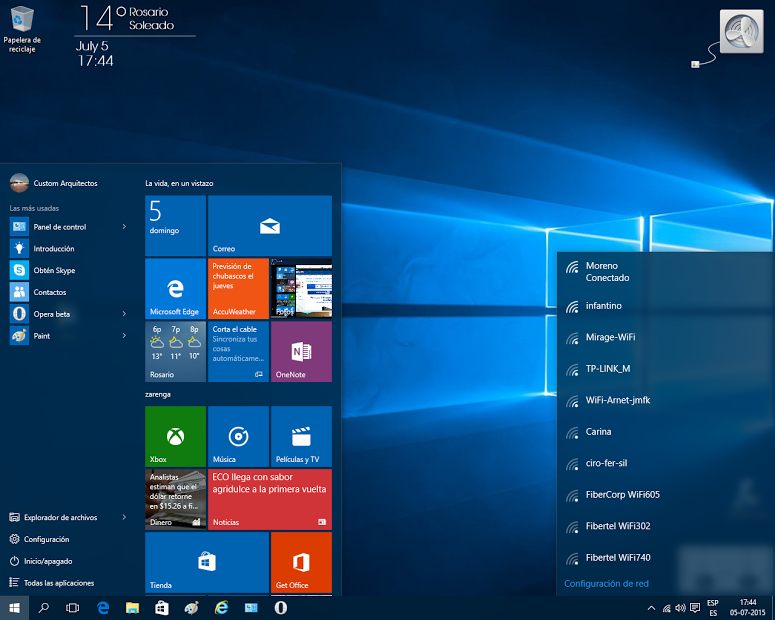Open the Películas y TV tile
Viewport: 775px width, 620px height.
301,436
